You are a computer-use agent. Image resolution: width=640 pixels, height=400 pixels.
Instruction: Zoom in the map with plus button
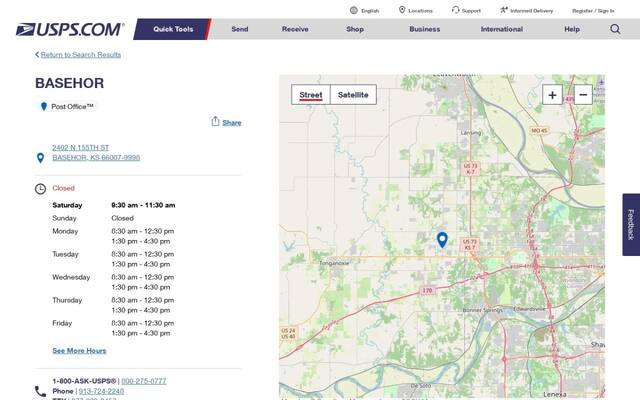pyautogui.click(x=552, y=95)
